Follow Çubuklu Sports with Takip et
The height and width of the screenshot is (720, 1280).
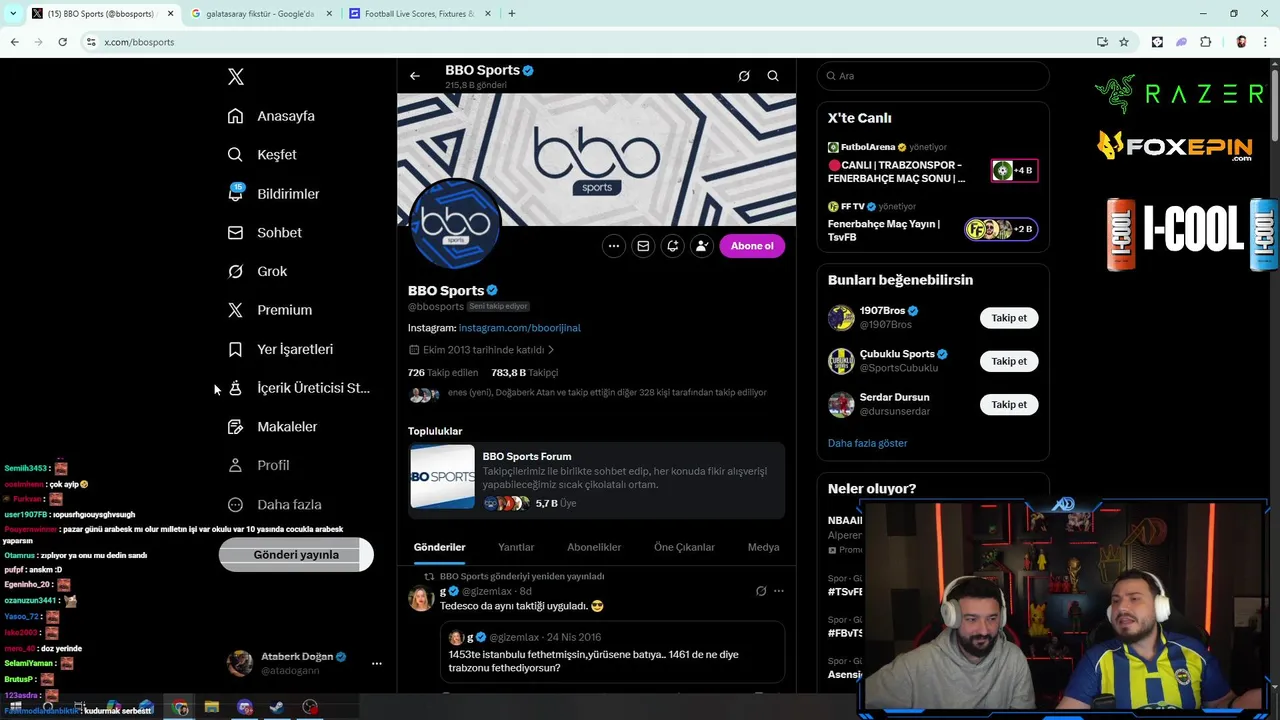coord(1009,361)
